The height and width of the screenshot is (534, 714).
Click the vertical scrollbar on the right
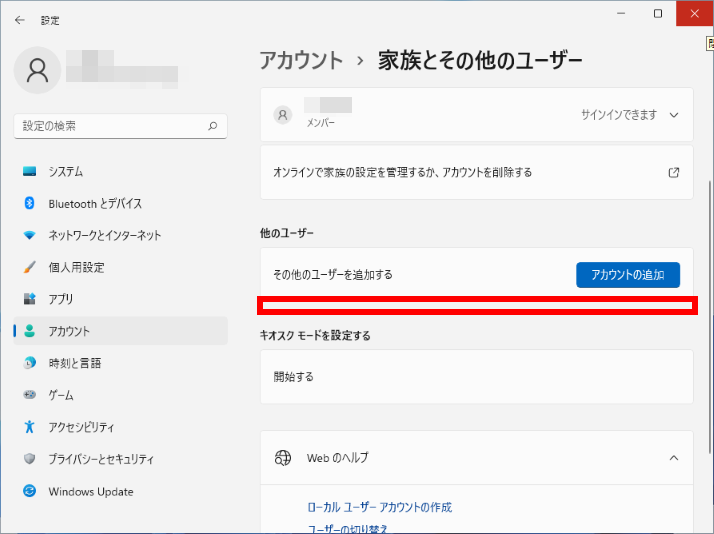pyautogui.click(x=709, y=316)
